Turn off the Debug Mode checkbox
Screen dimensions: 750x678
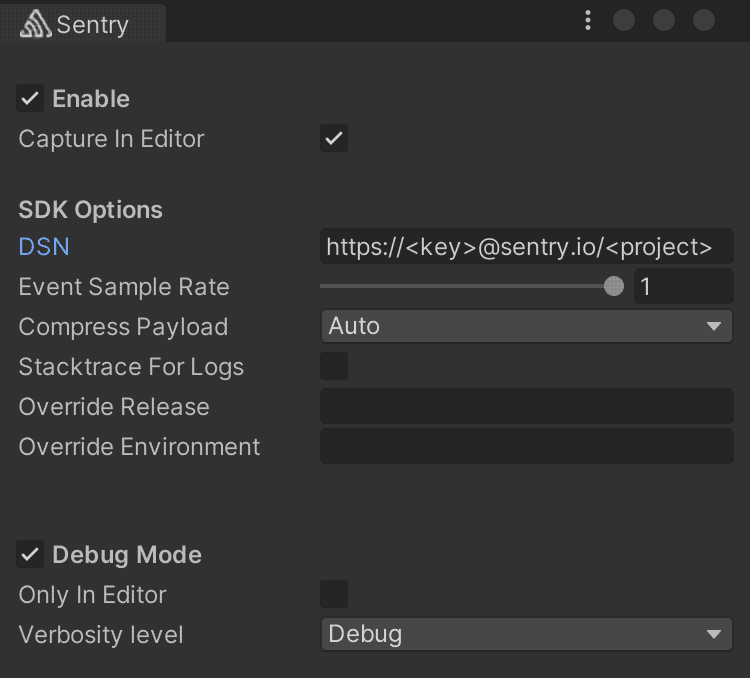pos(31,555)
